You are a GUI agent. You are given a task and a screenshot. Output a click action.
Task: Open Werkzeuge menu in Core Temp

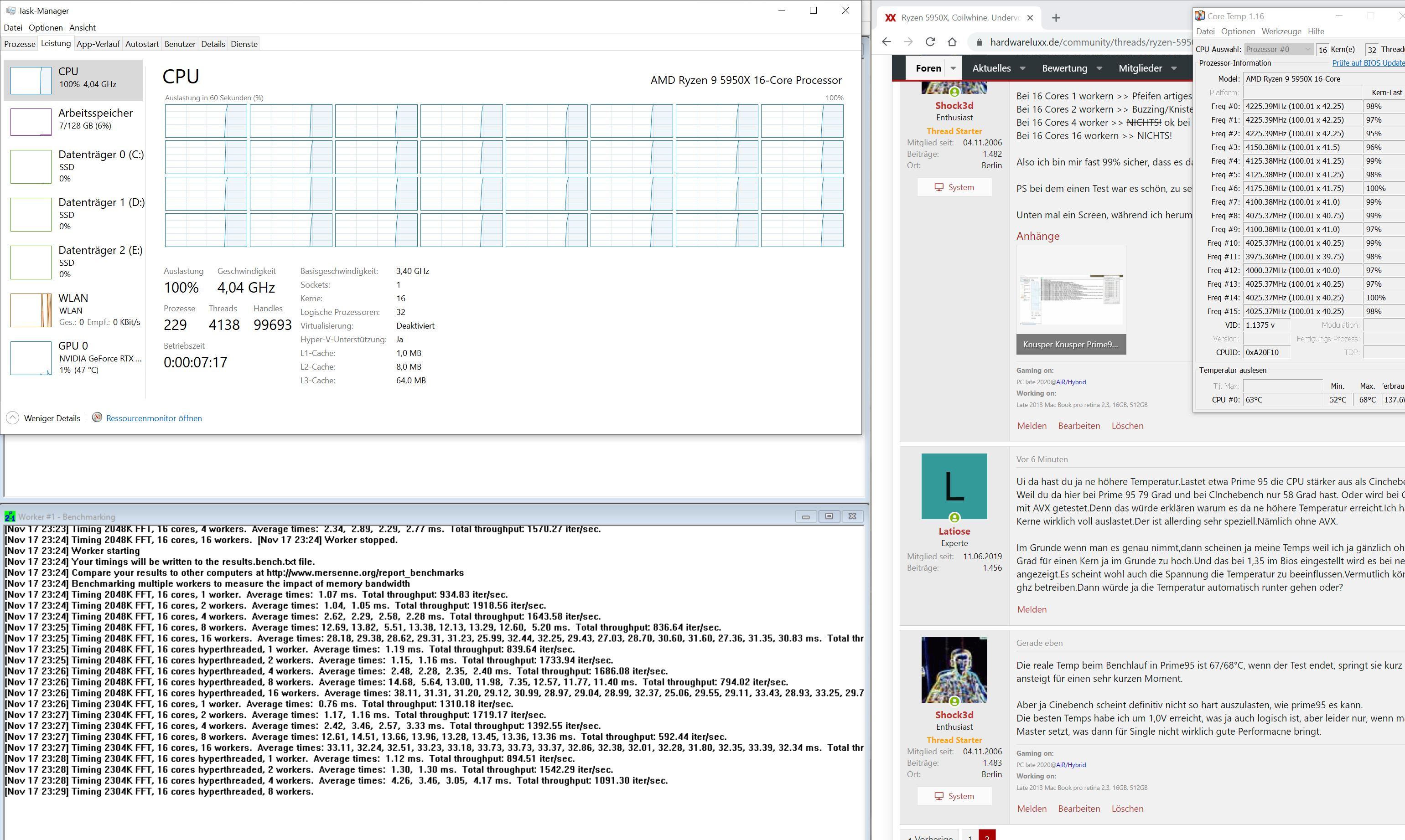(1281, 31)
